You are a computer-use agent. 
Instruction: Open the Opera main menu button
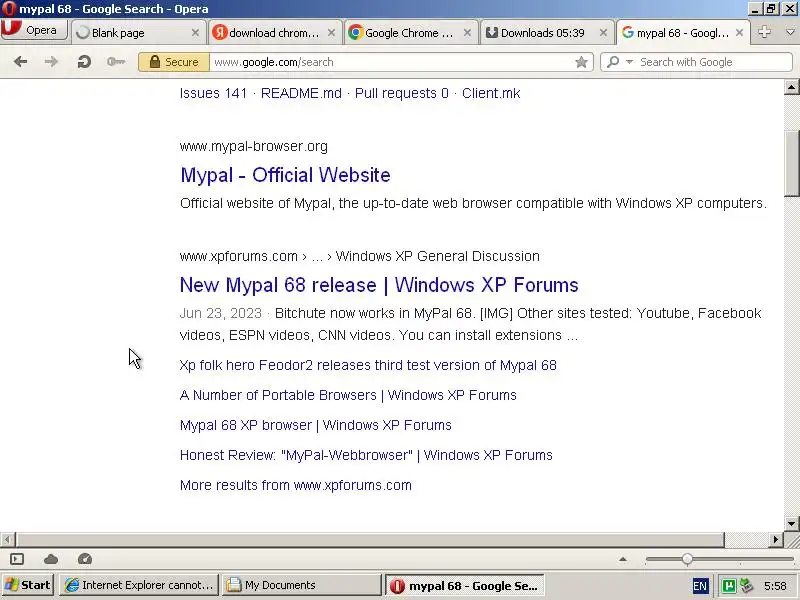34,31
